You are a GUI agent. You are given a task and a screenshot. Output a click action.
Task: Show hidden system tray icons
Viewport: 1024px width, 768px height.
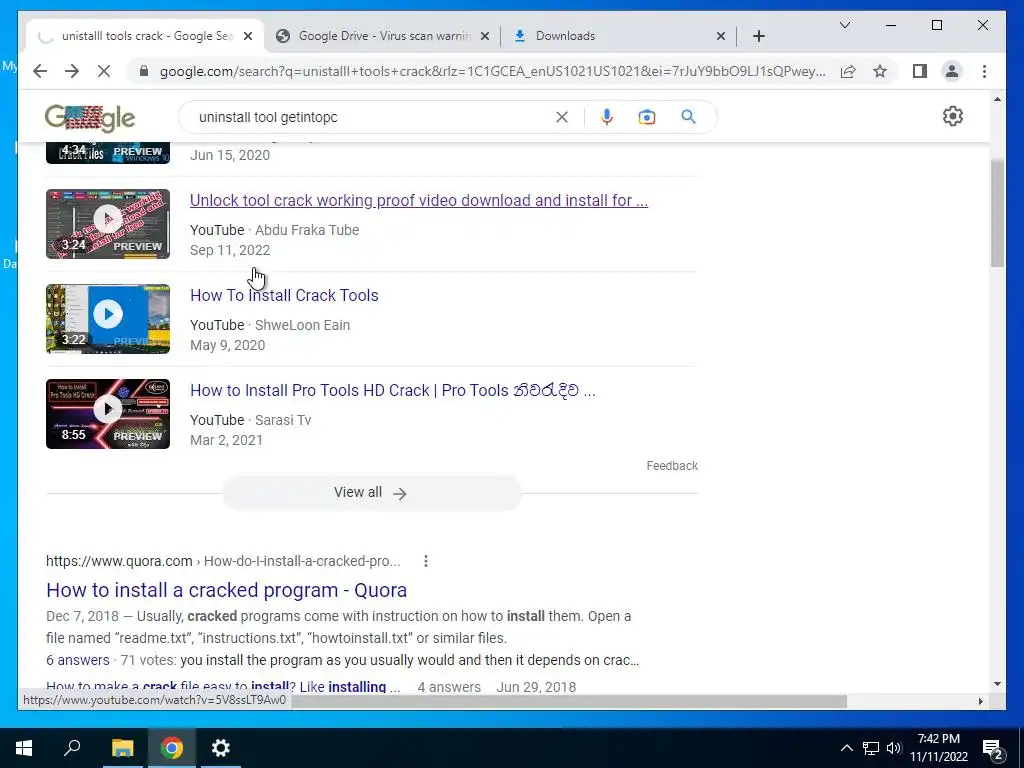(846, 748)
